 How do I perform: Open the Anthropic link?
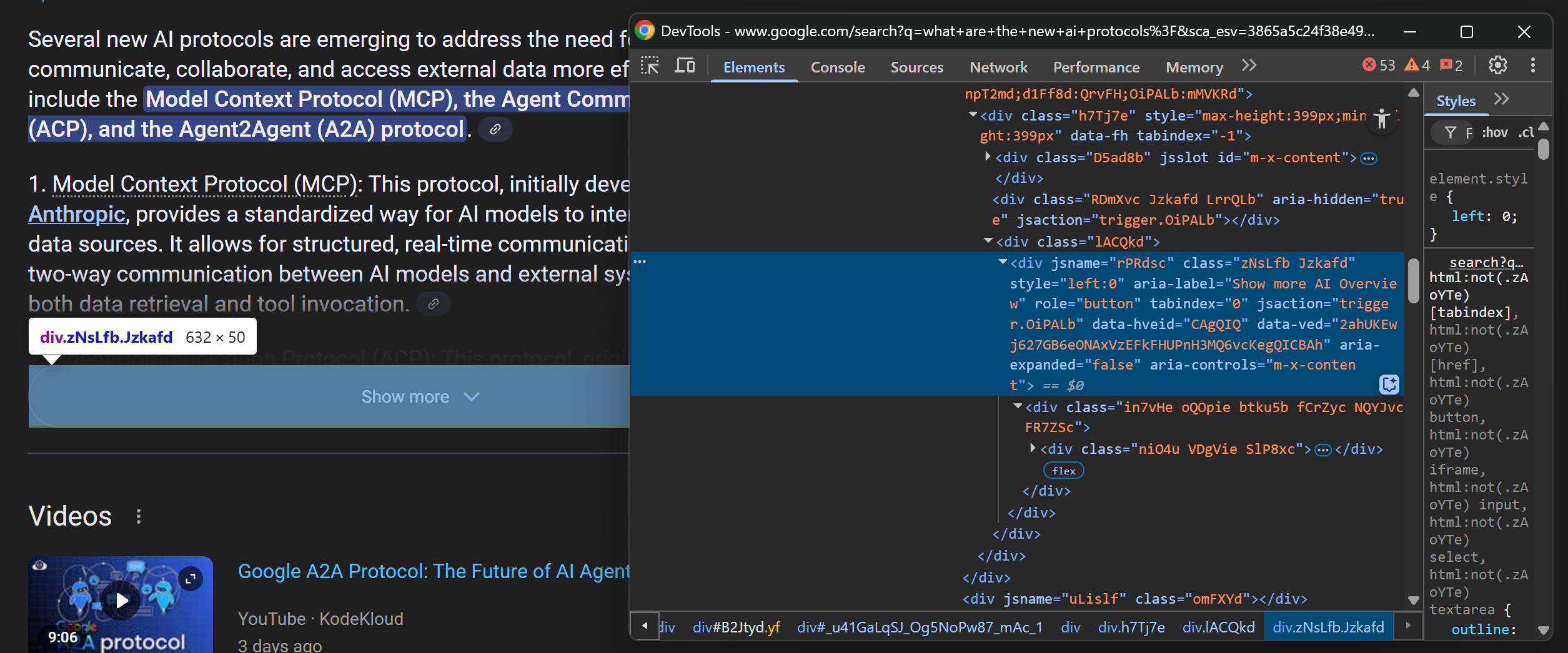(x=77, y=214)
